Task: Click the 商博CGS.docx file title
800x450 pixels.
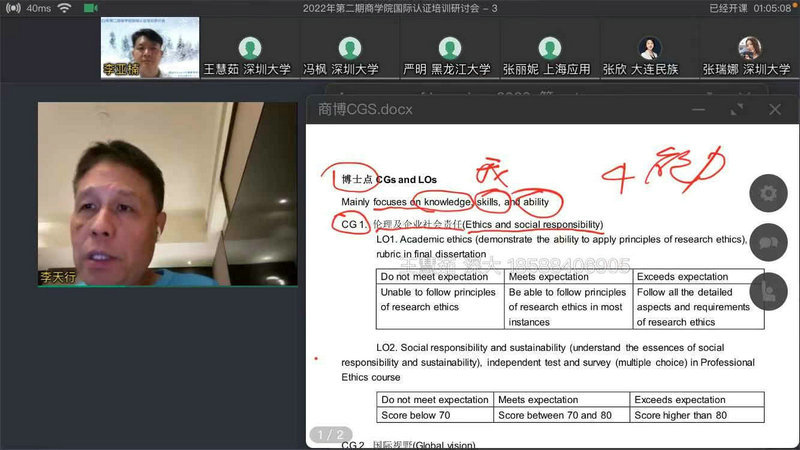Action: (x=364, y=109)
